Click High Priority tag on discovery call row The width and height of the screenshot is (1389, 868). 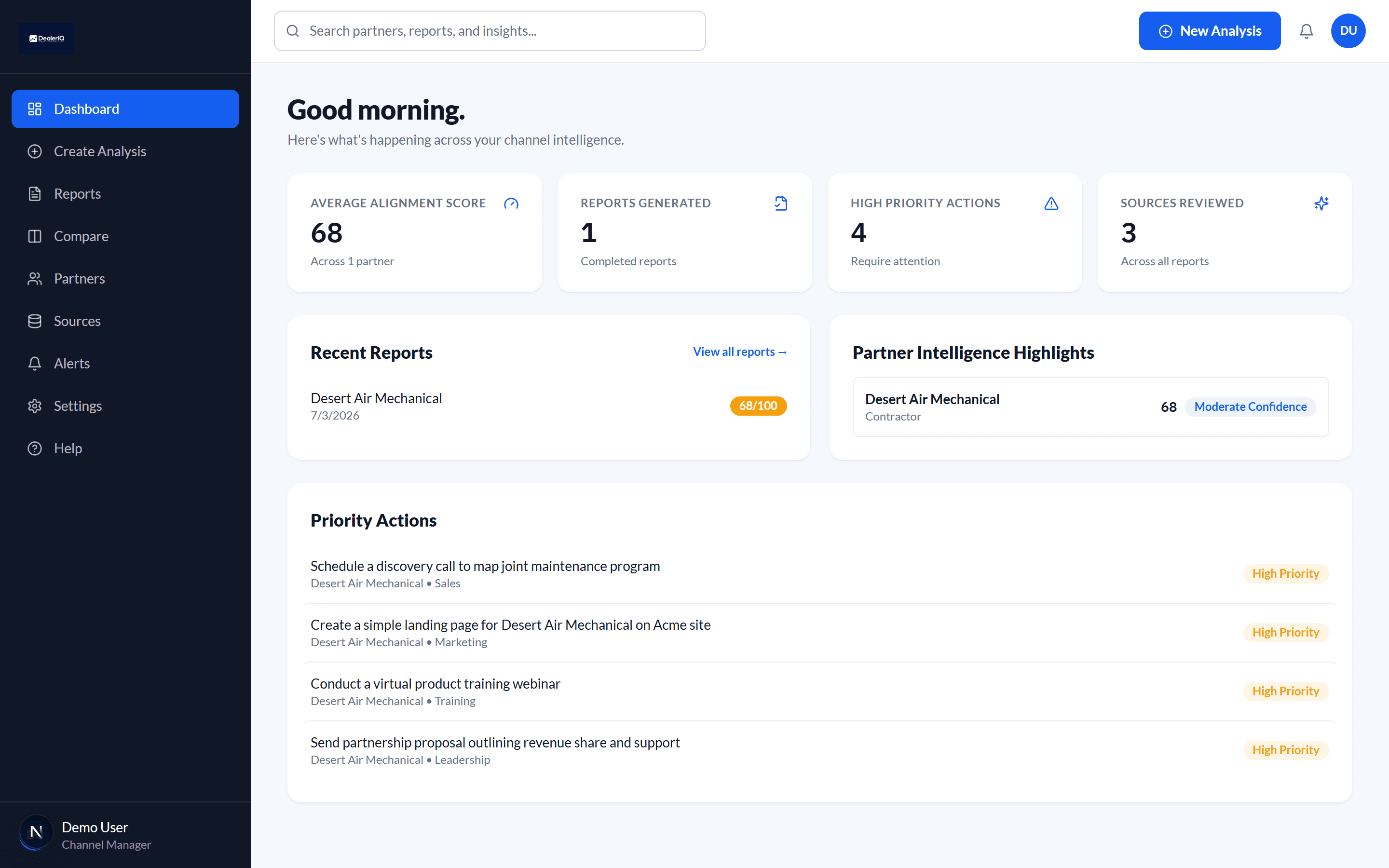(1286, 574)
